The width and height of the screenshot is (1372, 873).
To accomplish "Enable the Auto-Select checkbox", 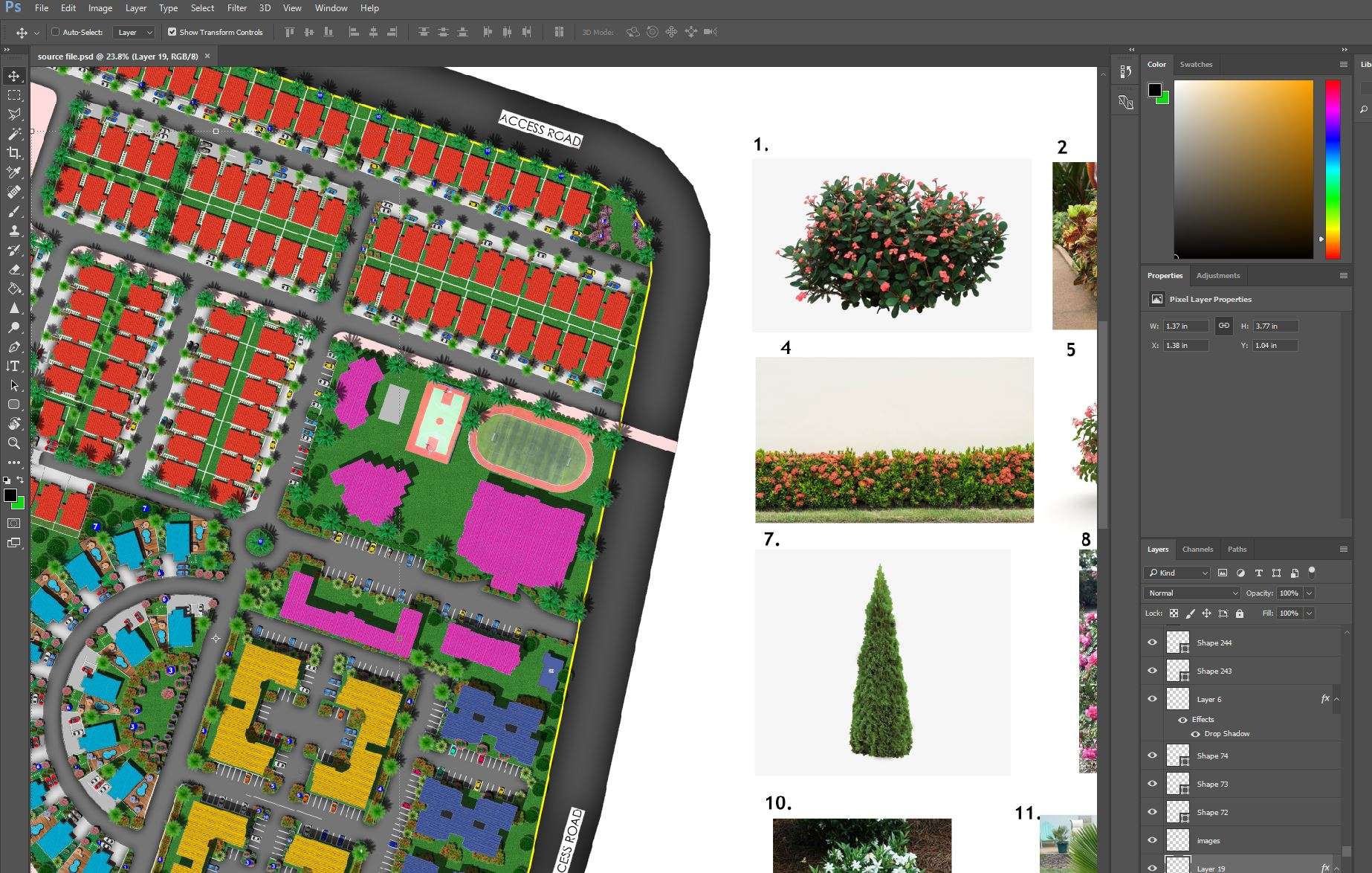I will 55,32.
